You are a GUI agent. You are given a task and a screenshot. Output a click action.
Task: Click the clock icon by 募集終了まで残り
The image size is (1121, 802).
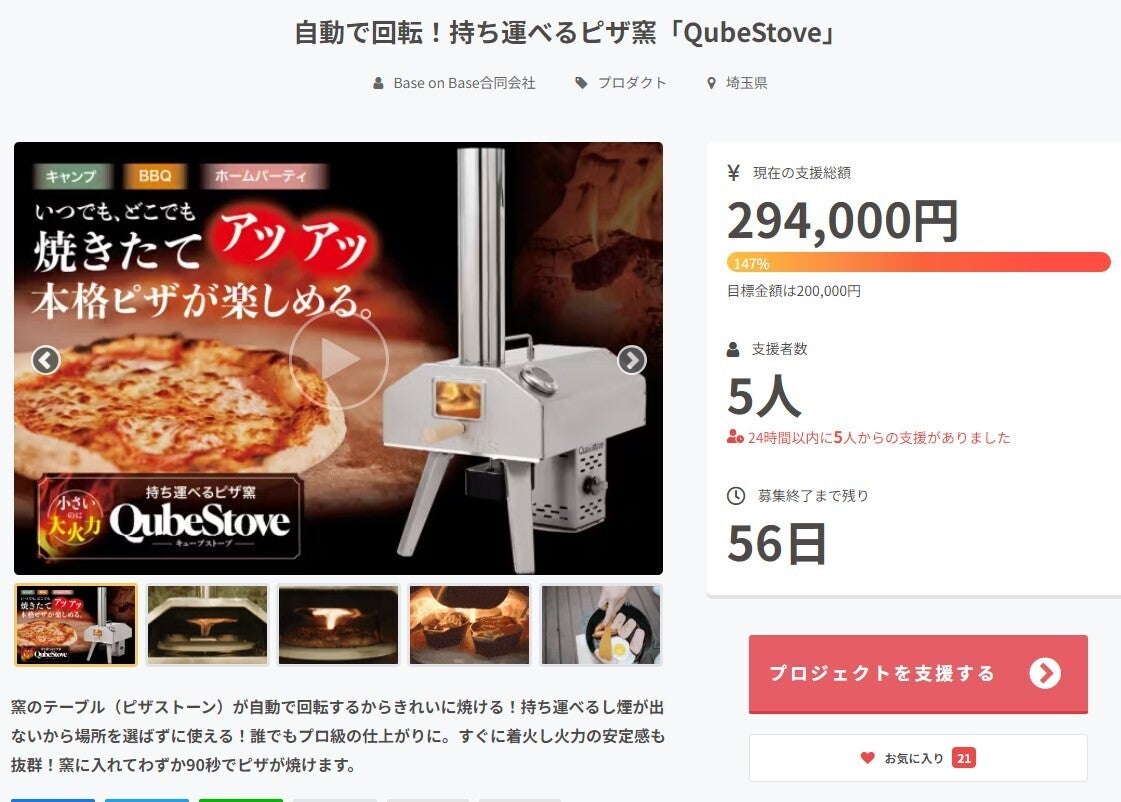tap(736, 495)
